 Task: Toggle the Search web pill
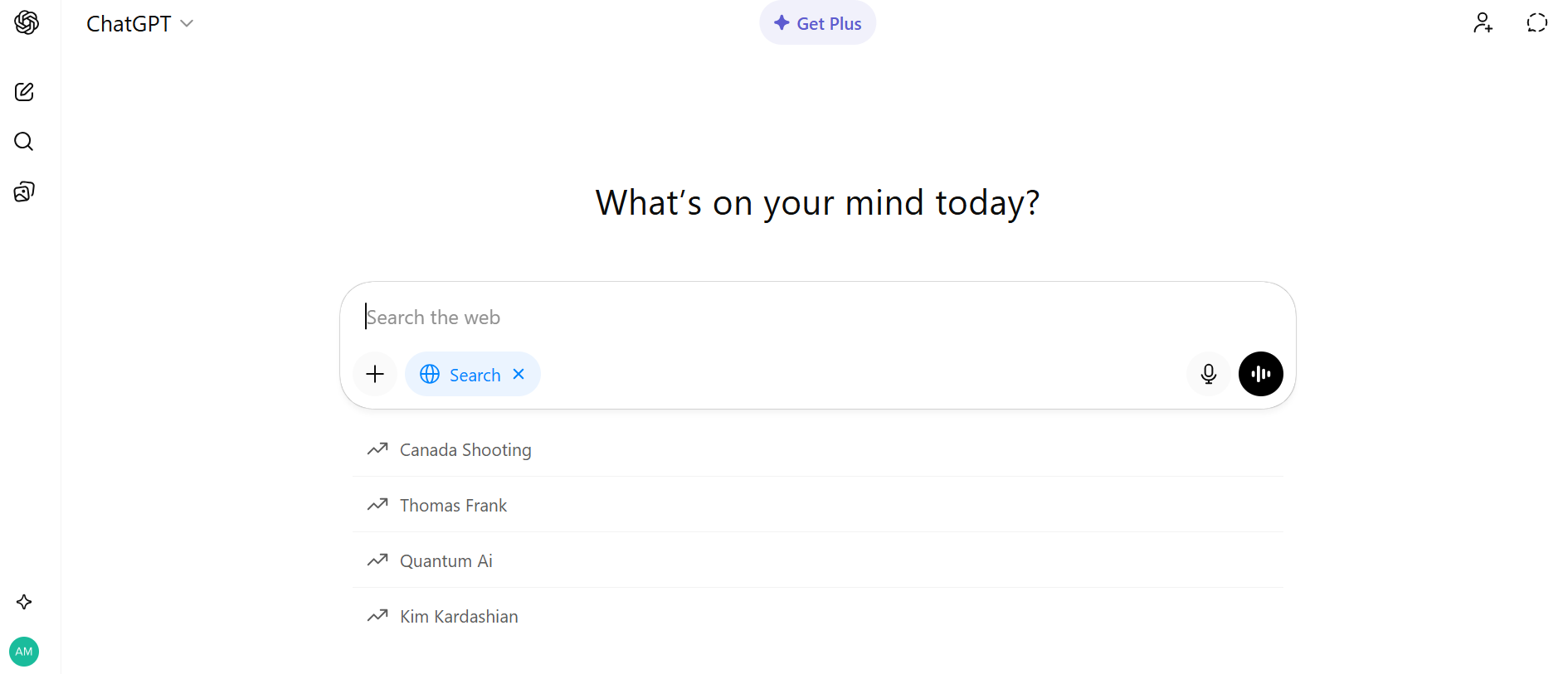[x=460, y=375]
